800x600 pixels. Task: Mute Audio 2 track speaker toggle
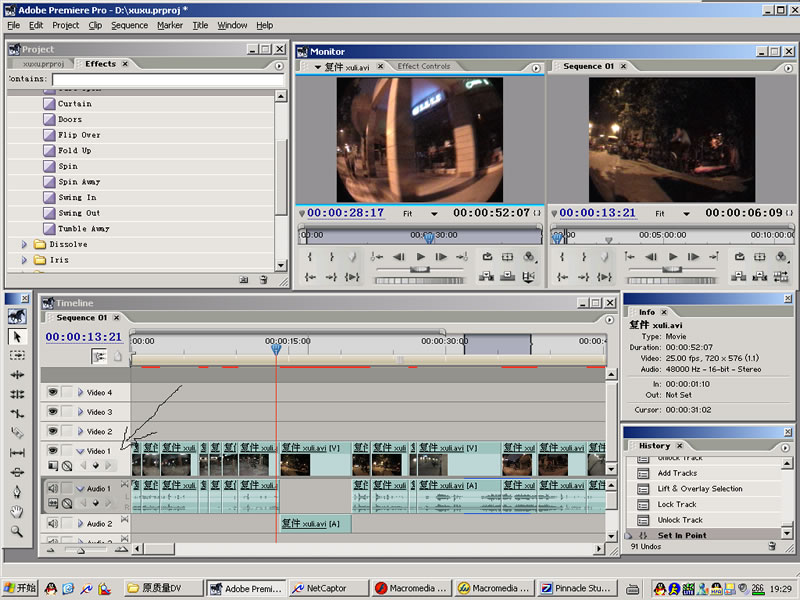(53, 523)
